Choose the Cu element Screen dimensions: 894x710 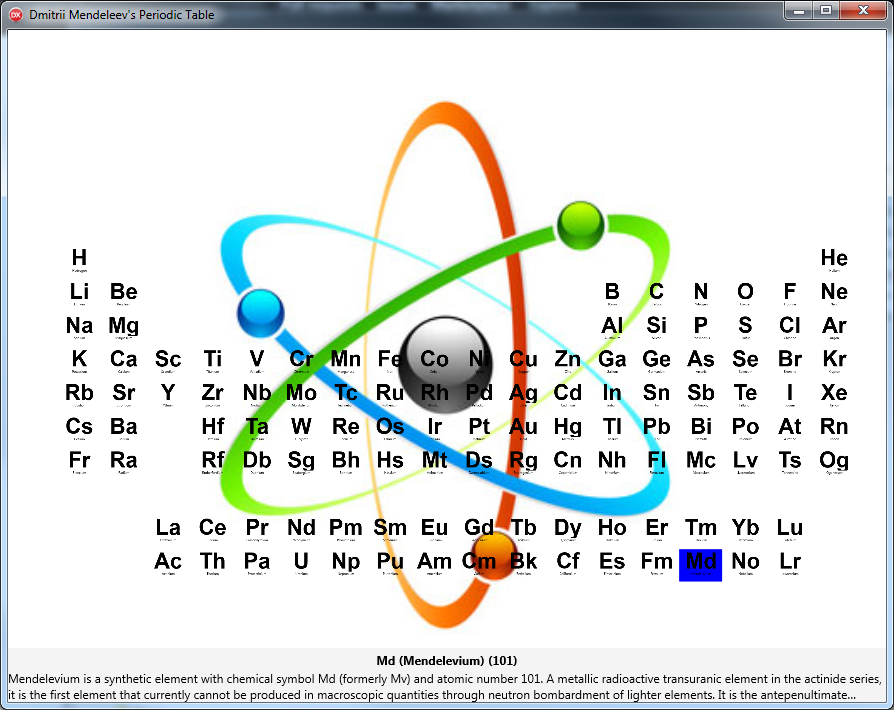pos(523,360)
